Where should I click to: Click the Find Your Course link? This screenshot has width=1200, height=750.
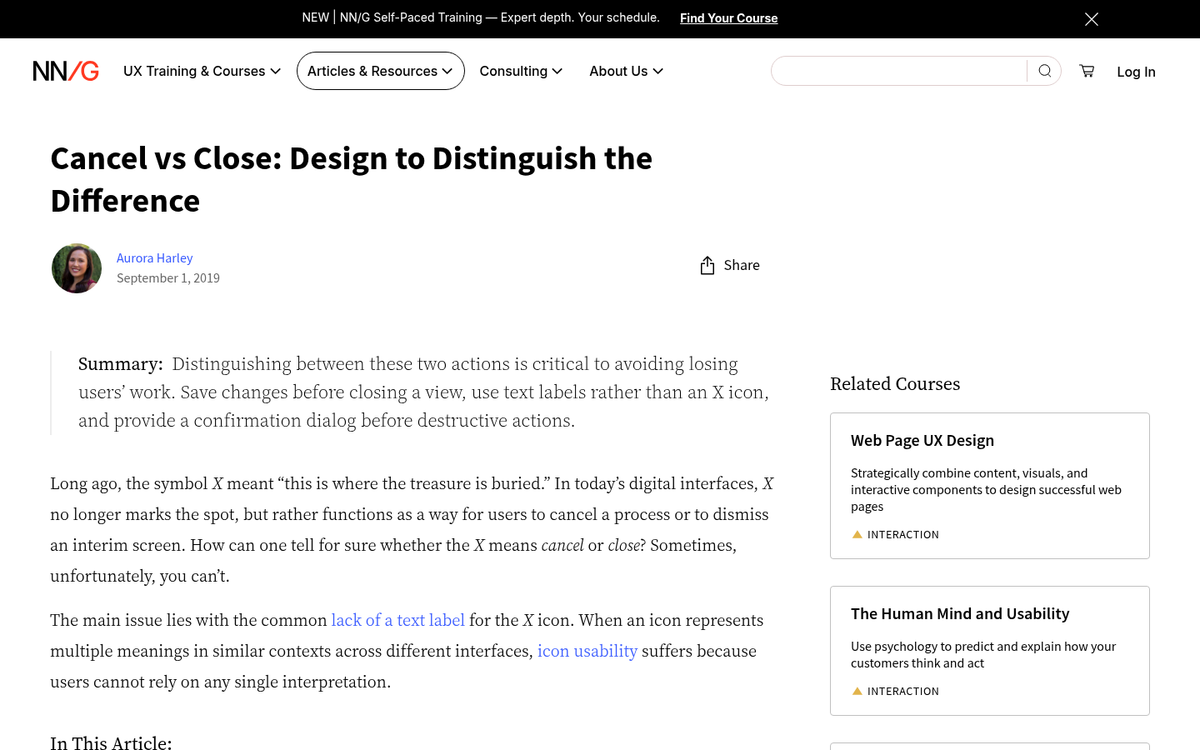[728, 17]
